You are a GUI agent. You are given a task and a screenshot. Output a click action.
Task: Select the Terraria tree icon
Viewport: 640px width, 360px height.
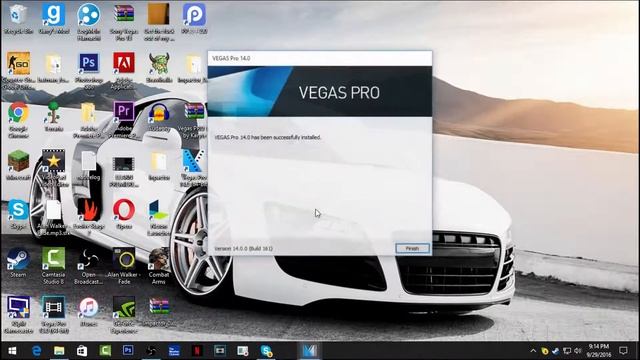(x=53, y=116)
